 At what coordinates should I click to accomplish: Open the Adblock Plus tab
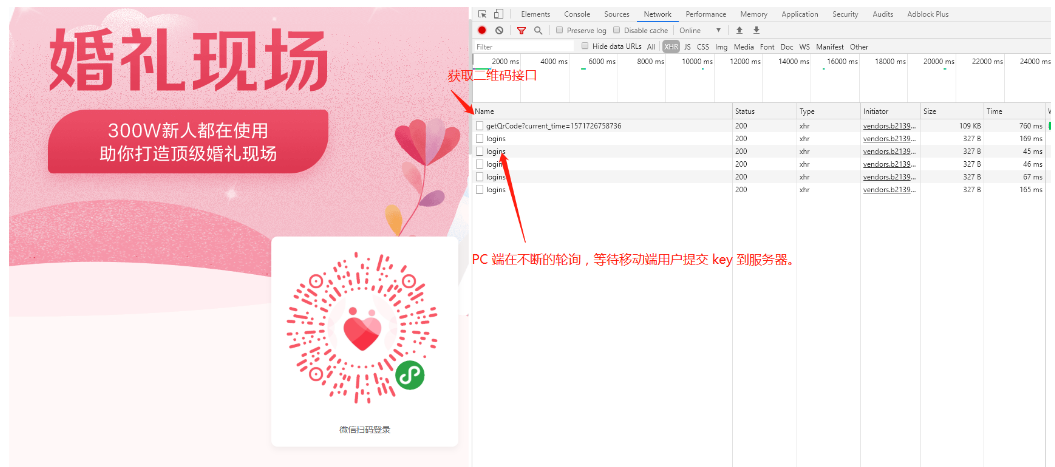[x=928, y=14]
